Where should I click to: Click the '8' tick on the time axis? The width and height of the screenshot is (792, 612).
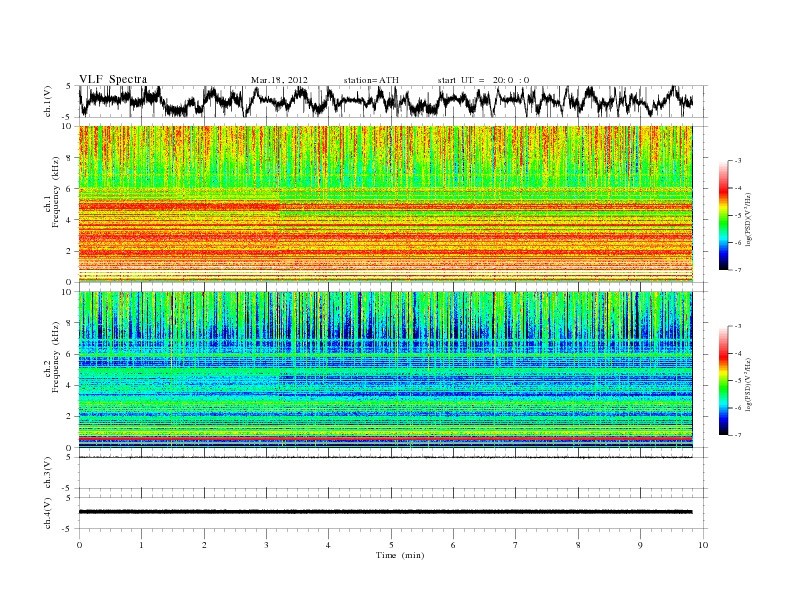pos(578,545)
